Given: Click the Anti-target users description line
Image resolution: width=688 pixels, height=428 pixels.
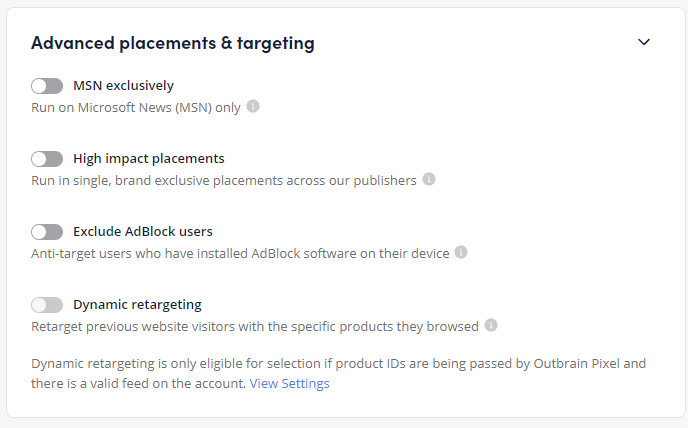Looking at the screenshot, I should point(240,254).
